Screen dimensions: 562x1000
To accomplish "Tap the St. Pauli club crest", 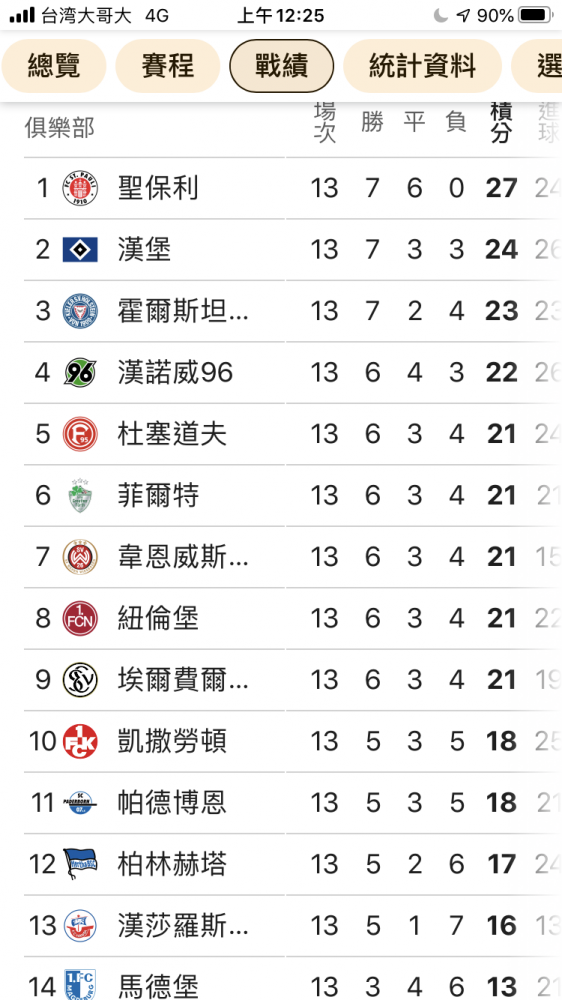I will tap(80, 188).
